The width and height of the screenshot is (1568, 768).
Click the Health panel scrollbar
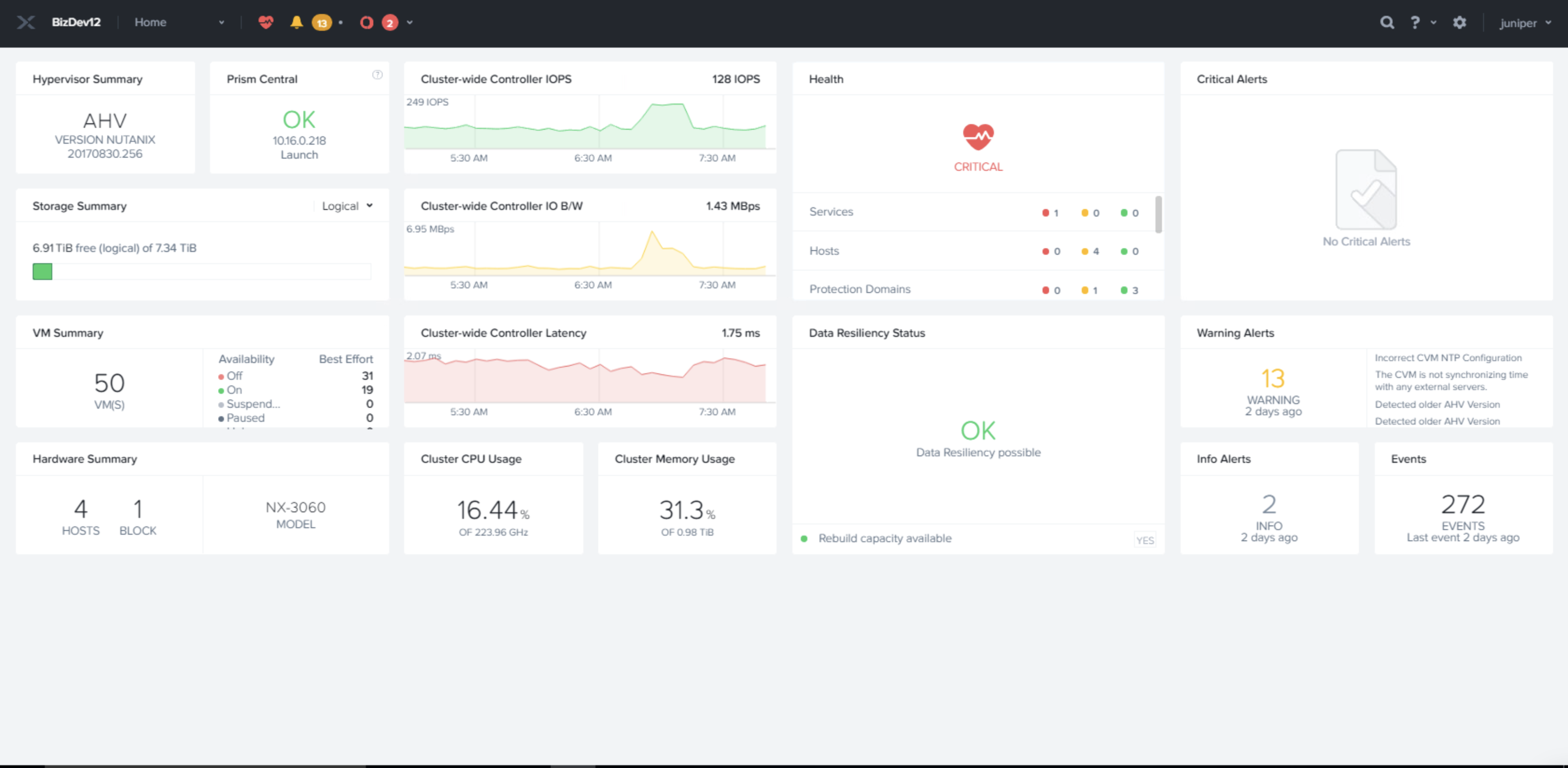(x=1158, y=214)
